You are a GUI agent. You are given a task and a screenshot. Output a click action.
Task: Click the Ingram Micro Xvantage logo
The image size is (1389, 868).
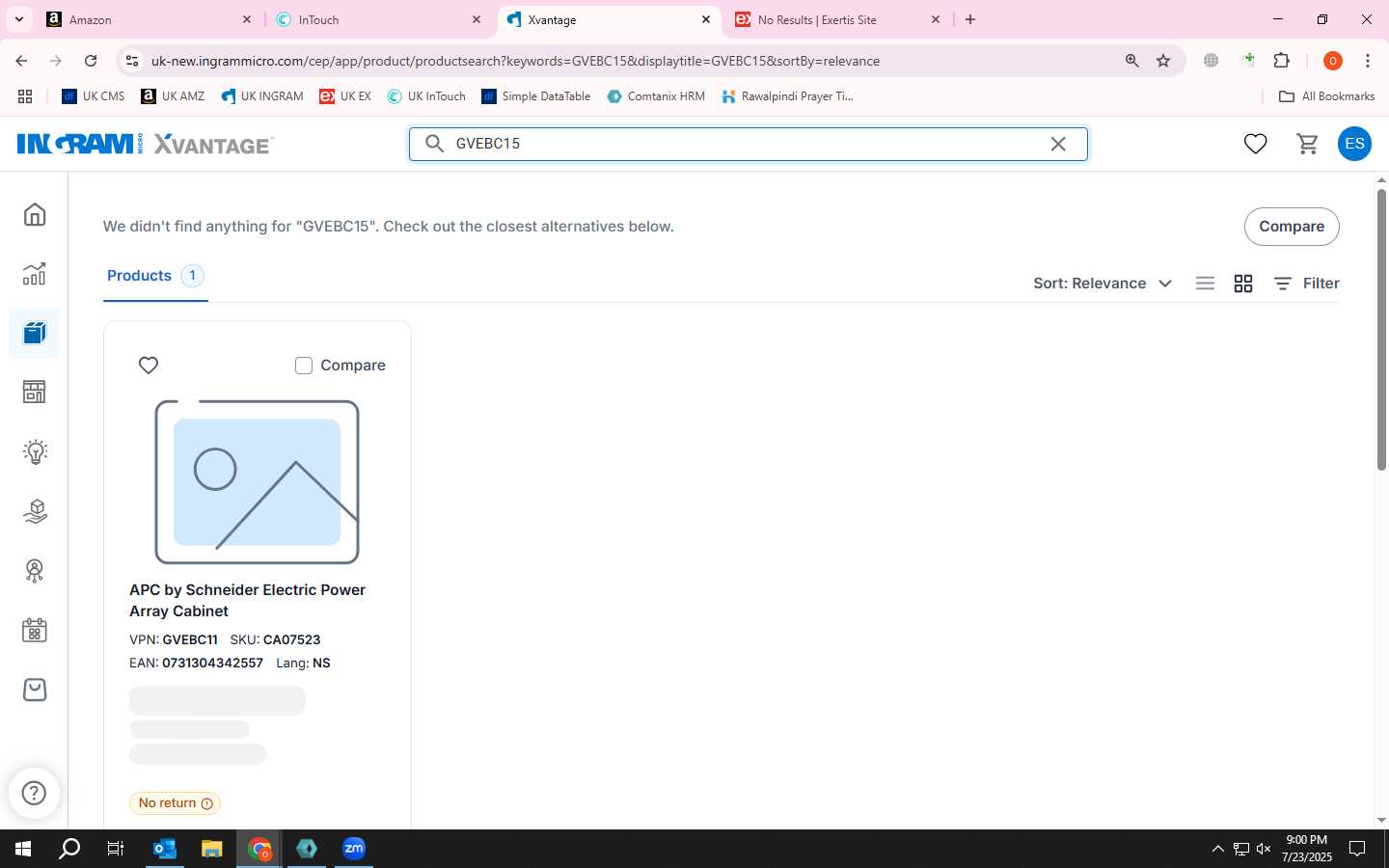click(x=146, y=144)
